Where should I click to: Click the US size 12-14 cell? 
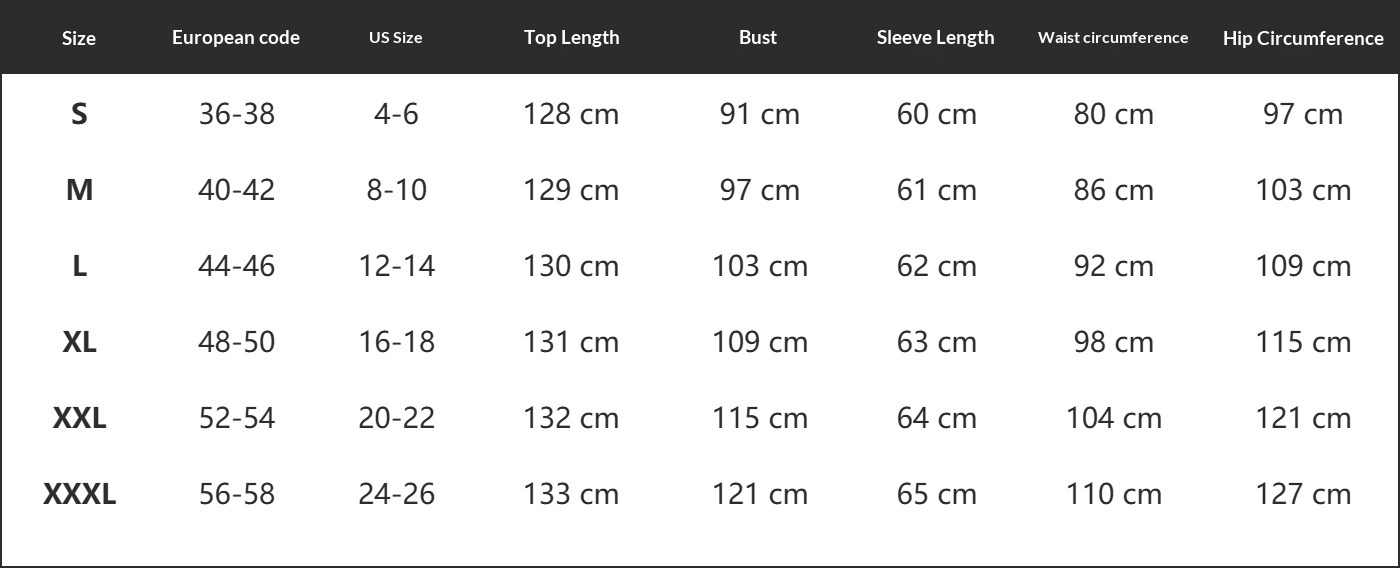(397, 266)
